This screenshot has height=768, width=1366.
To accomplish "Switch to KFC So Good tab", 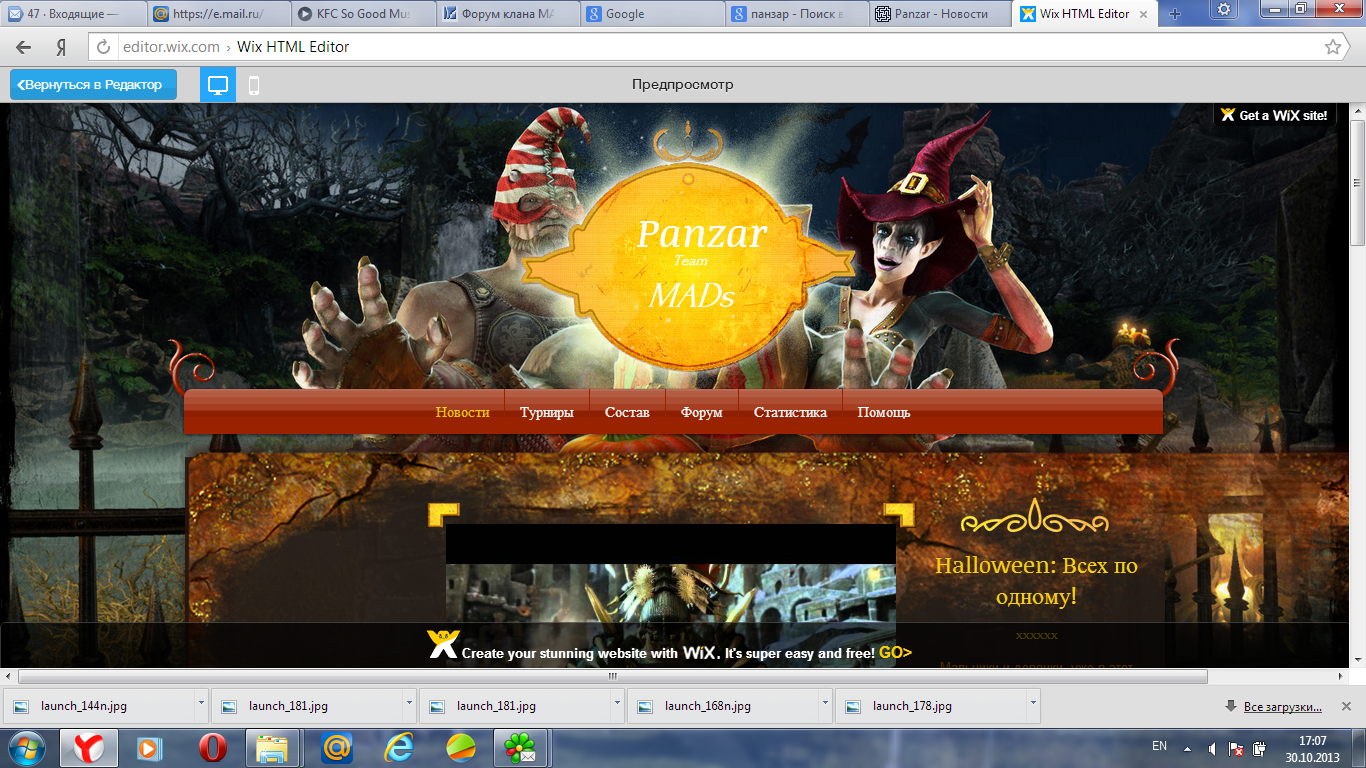I will tap(364, 14).
